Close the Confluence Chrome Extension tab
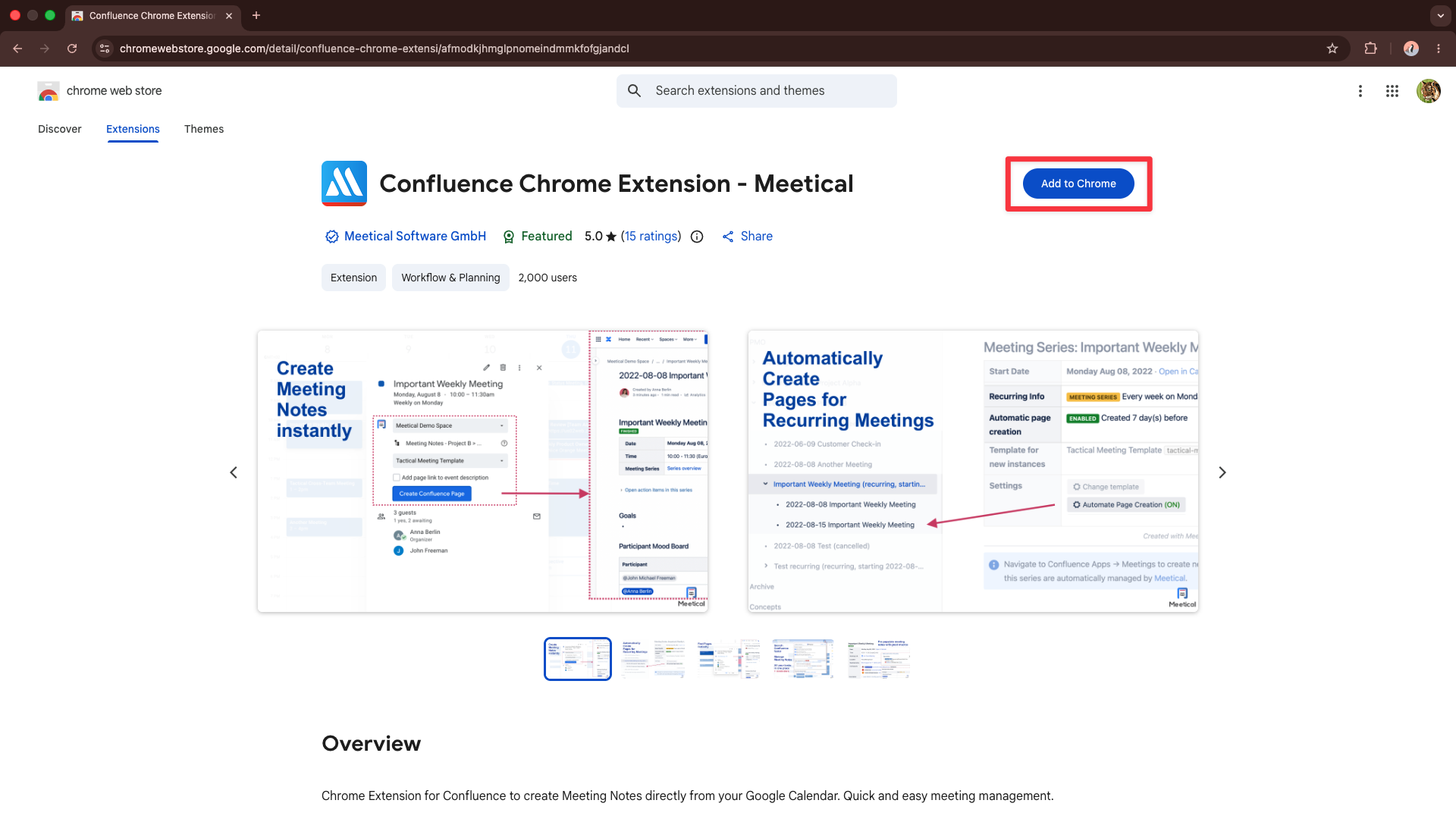Viewport: 1456px width, 819px height. (x=229, y=15)
